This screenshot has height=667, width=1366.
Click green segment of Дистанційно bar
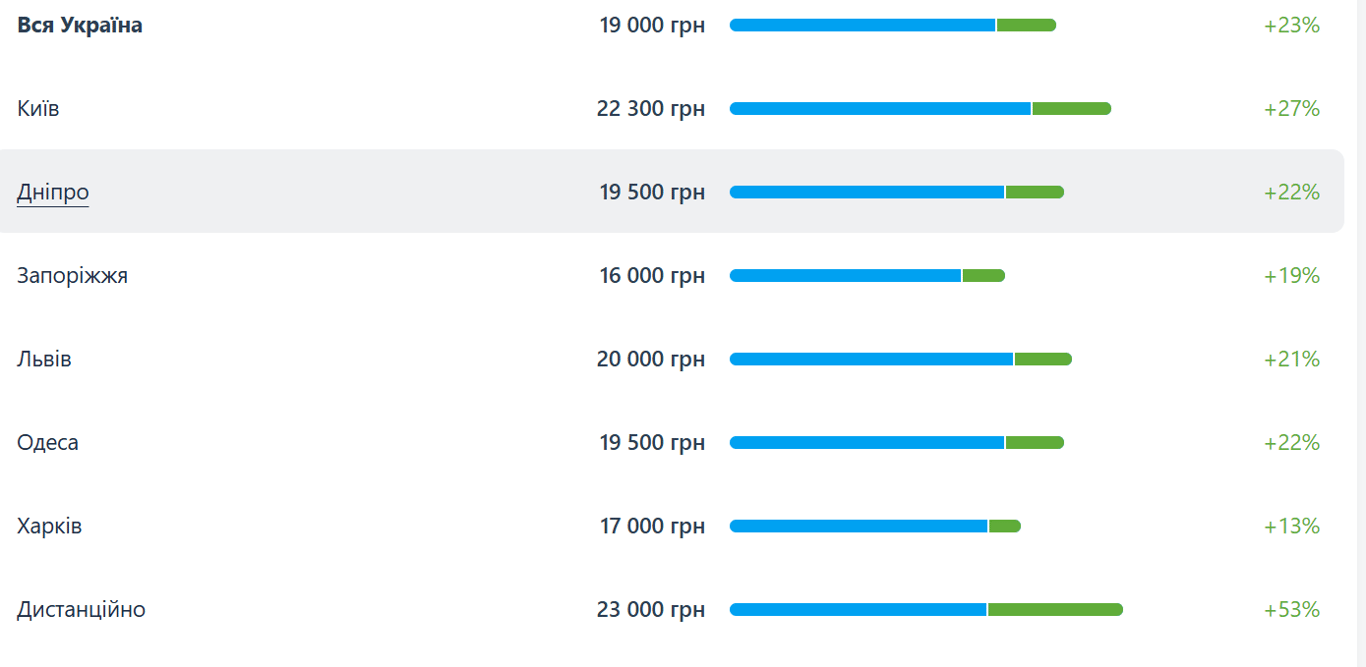1055,610
